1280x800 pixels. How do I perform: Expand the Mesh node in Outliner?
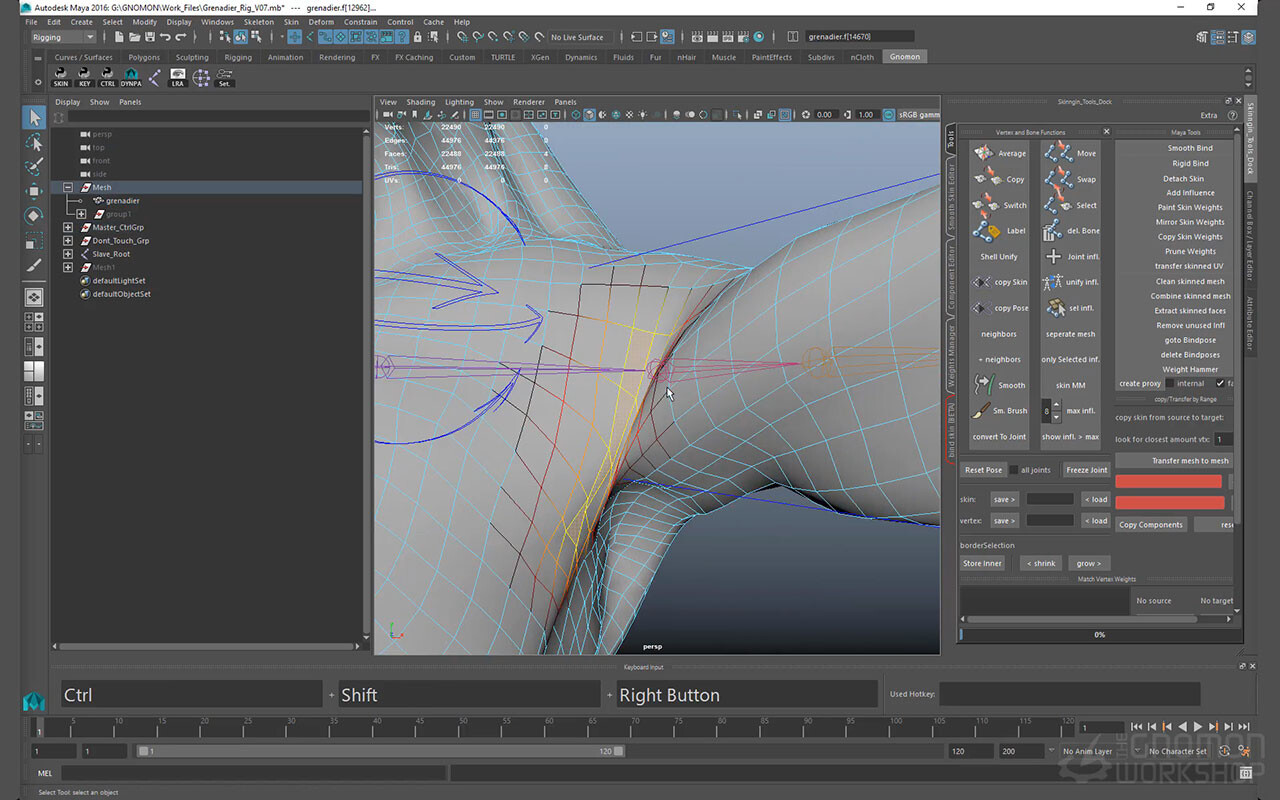pyautogui.click(x=68, y=187)
